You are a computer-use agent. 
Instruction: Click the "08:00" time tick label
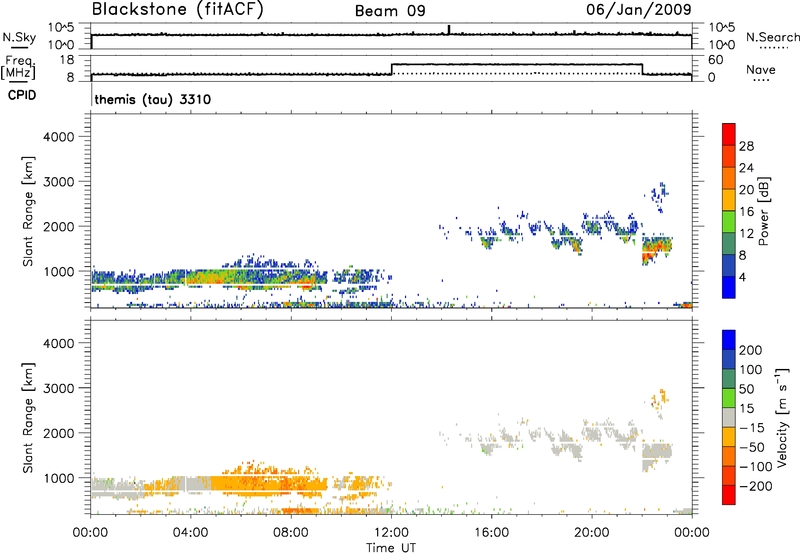point(291,533)
